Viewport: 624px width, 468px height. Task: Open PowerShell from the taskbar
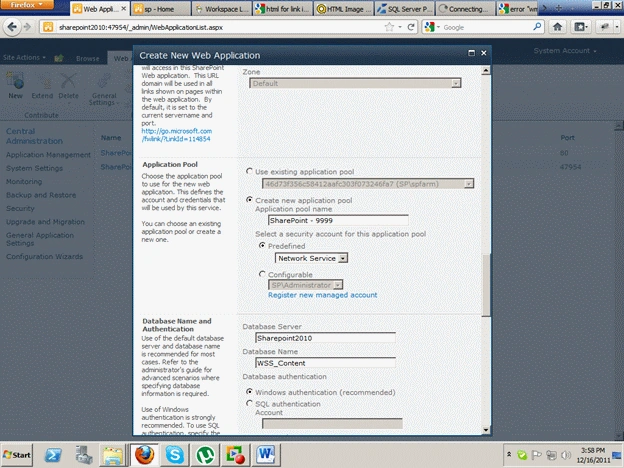(x=53, y=455)
